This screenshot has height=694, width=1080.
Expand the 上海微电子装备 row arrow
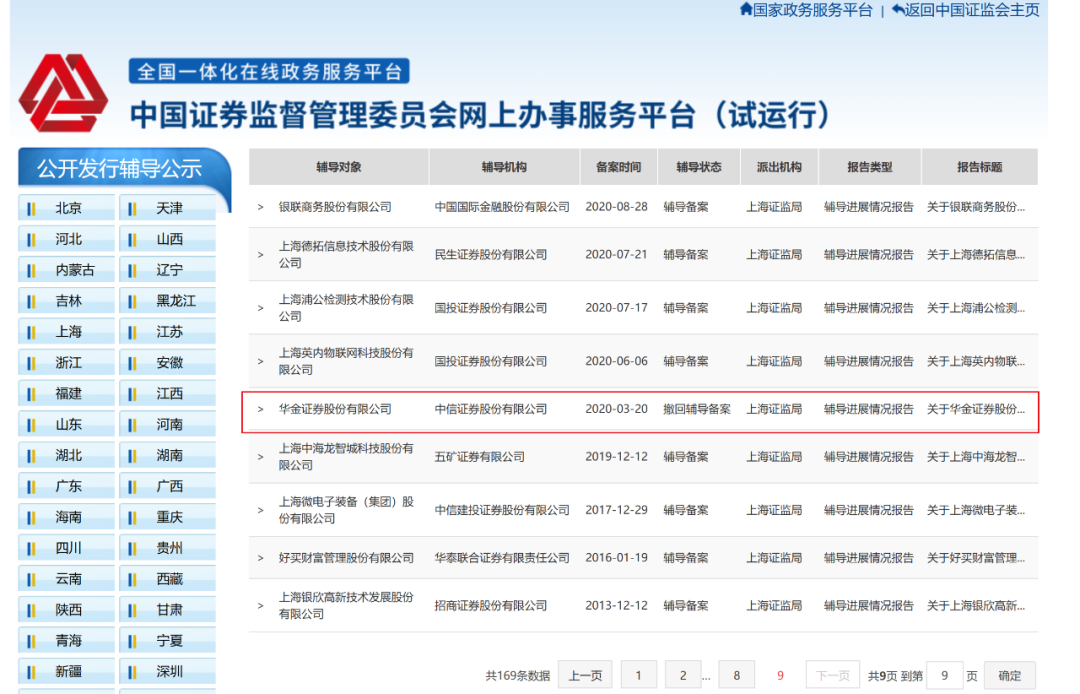tap(261, 510)
